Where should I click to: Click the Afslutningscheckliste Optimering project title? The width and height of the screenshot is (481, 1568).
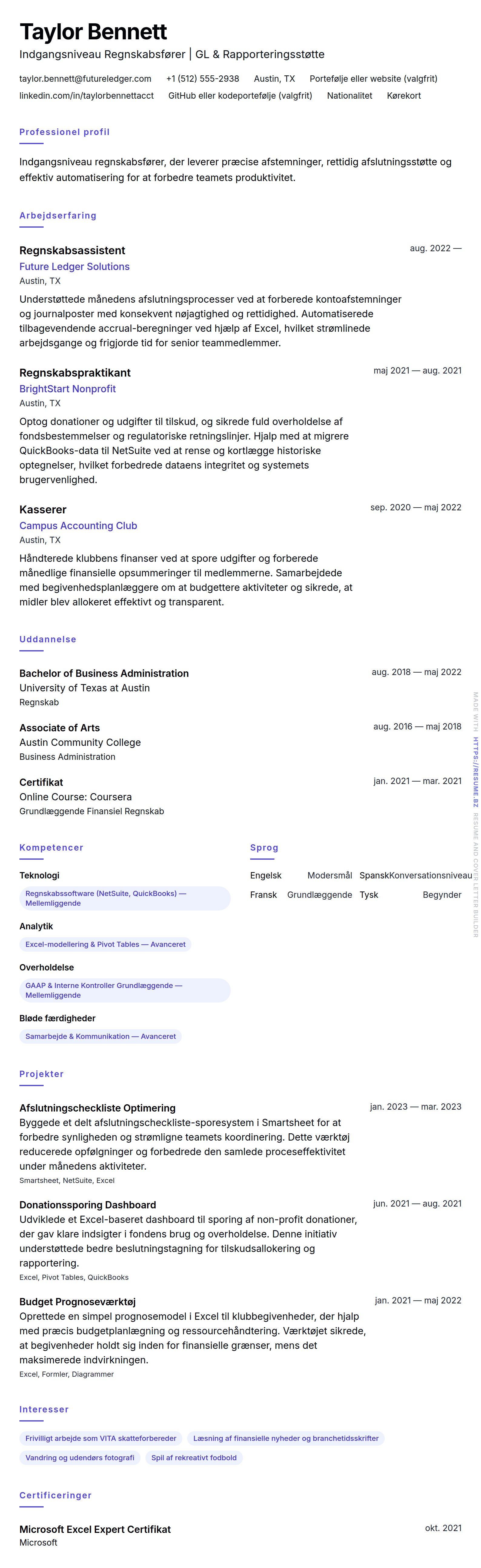98,1108
